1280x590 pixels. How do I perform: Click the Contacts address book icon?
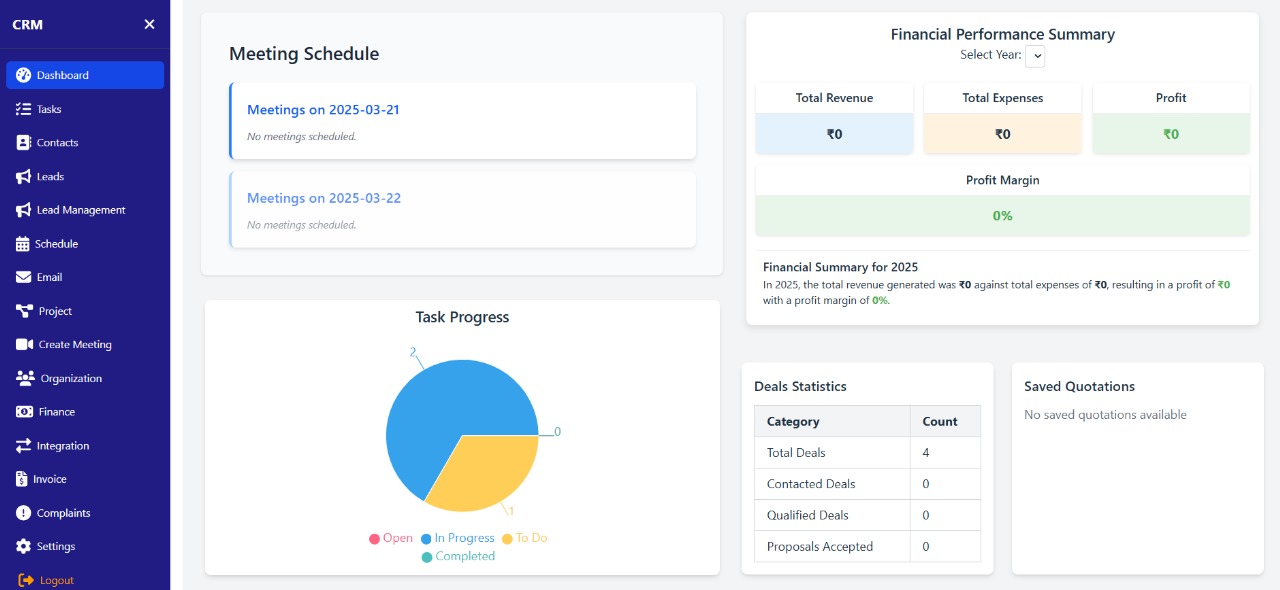point(23,143)
